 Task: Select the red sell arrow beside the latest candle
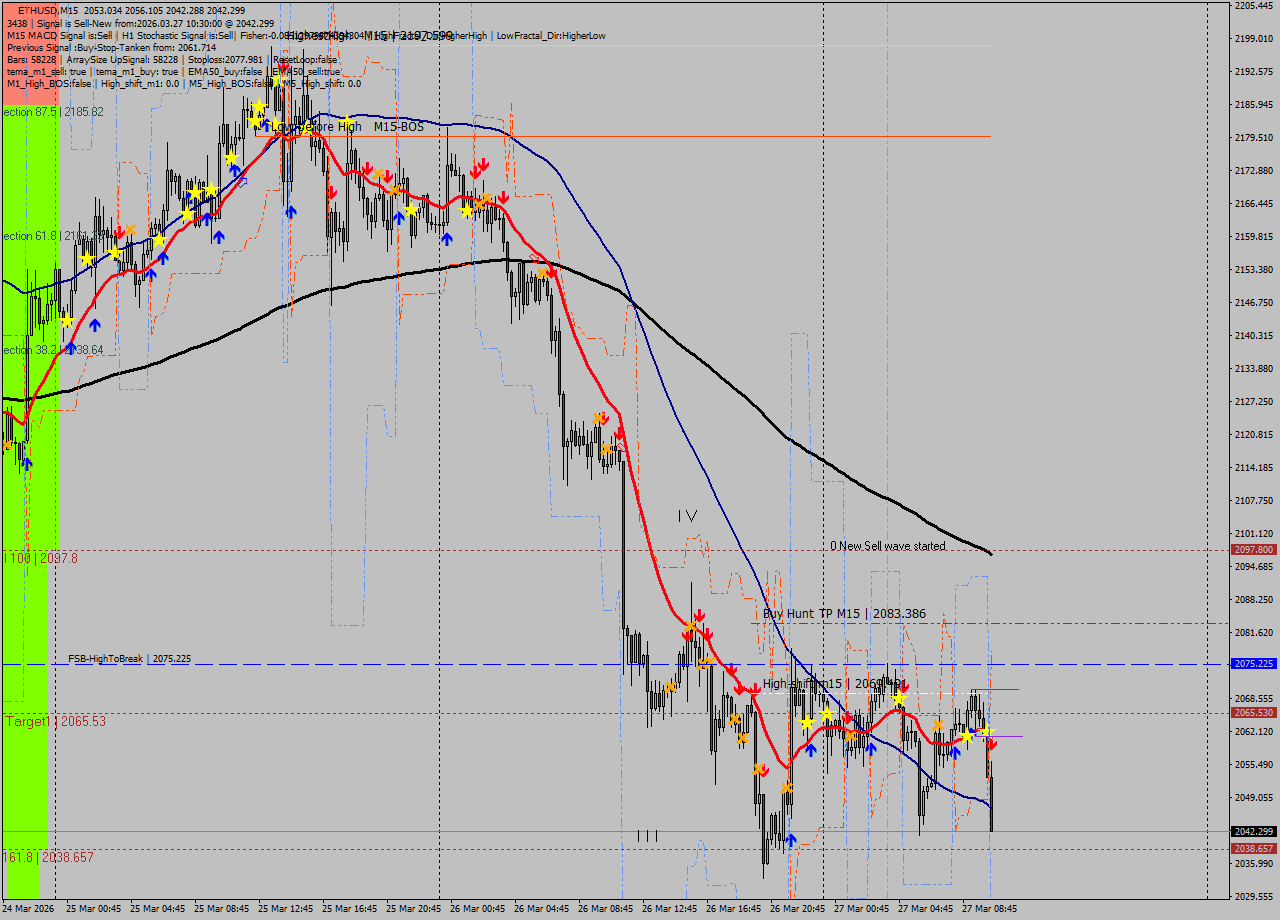tap(991, 744)
